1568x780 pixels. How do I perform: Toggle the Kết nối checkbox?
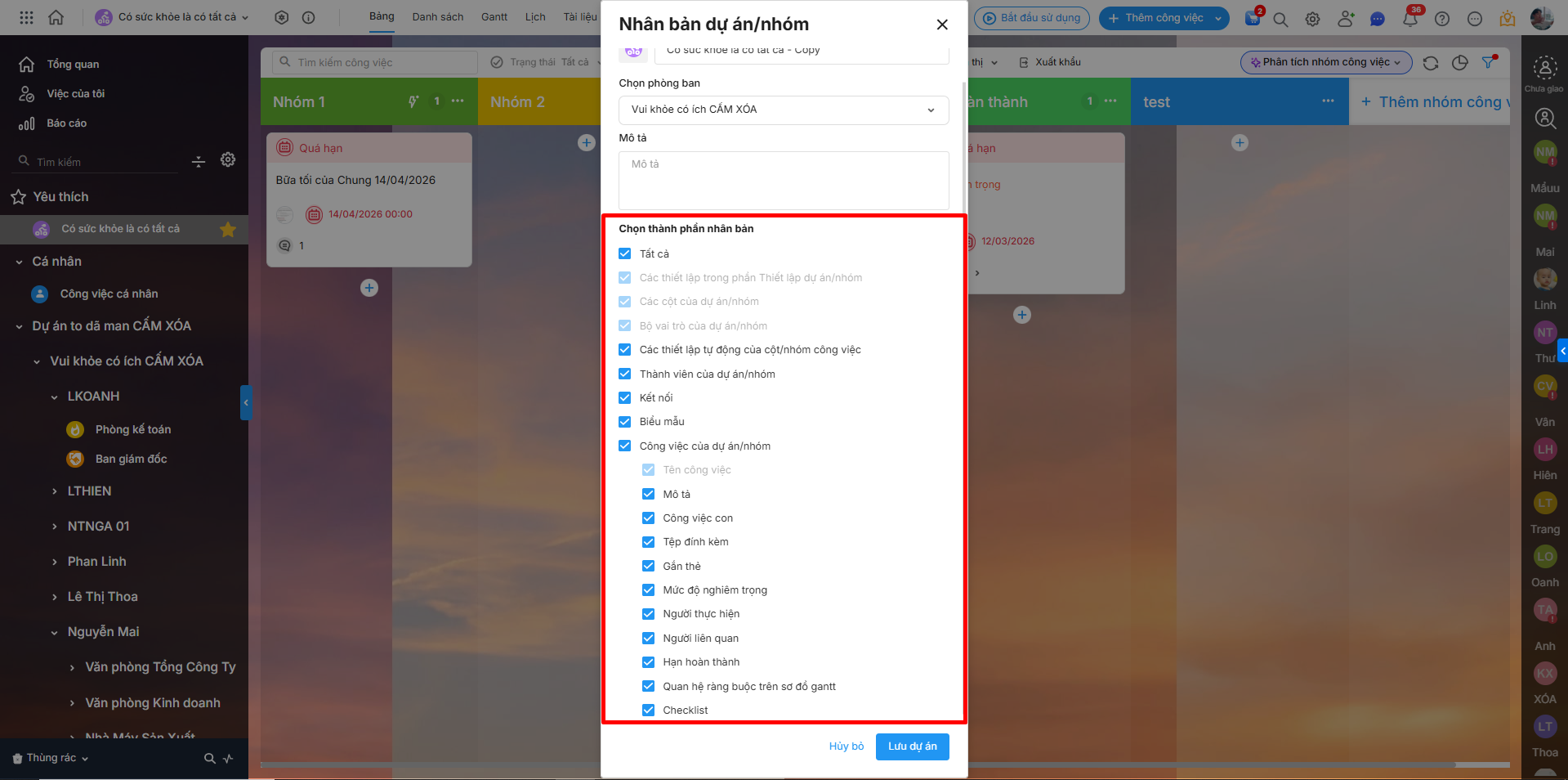[625, 398]
